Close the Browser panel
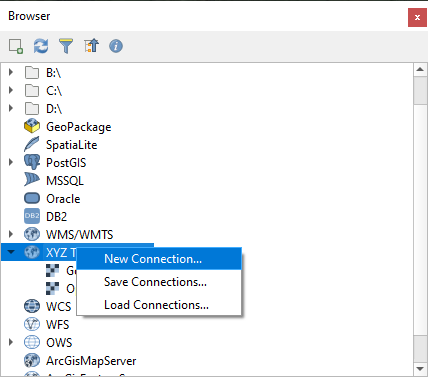 coord(417,18)
